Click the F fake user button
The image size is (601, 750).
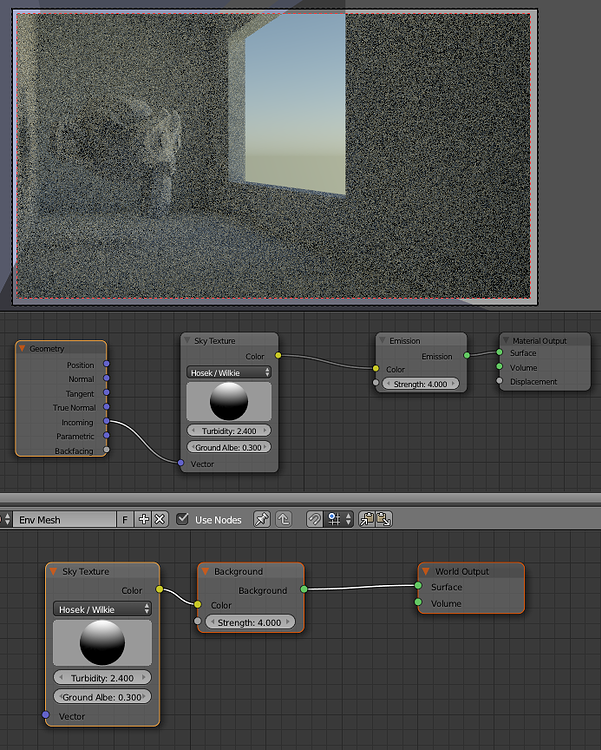(125, 519)
